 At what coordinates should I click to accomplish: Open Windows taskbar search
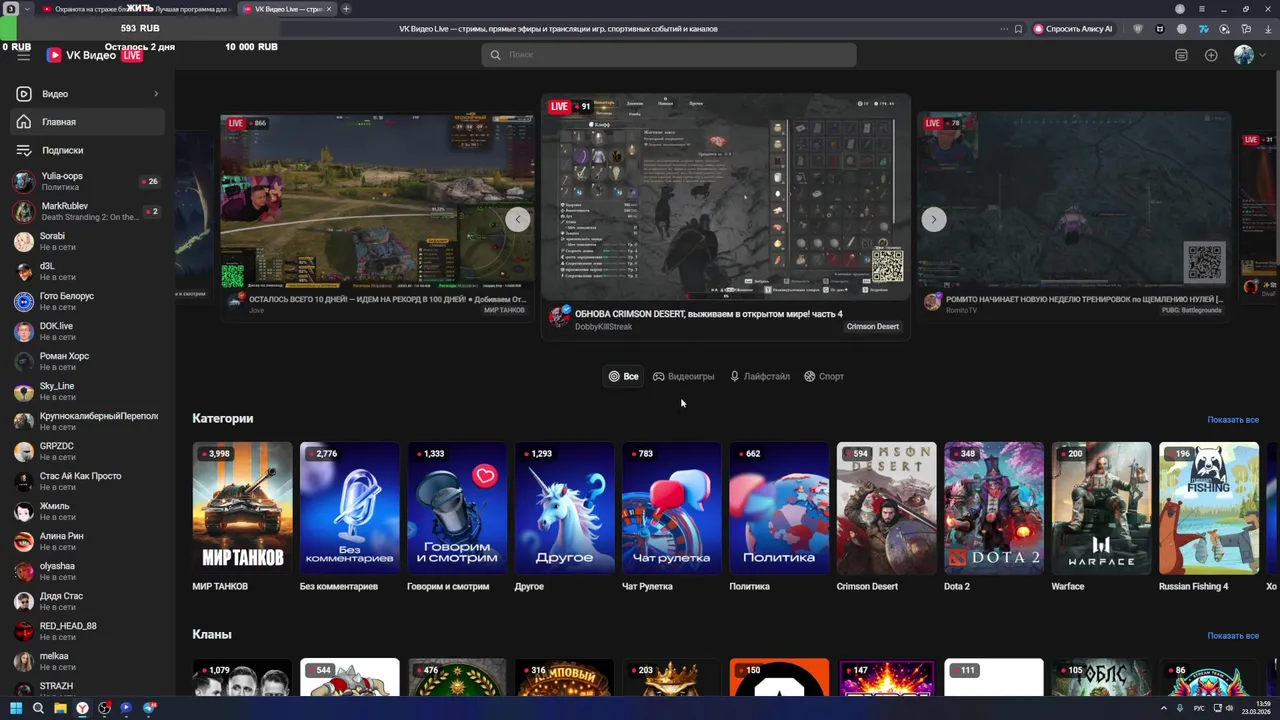38,708
